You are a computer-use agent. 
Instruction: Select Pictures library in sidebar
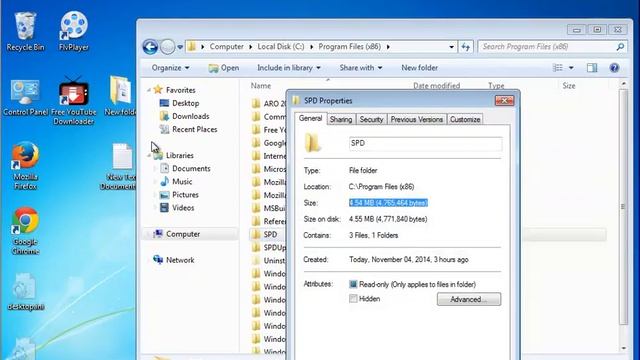coord(179,195)
